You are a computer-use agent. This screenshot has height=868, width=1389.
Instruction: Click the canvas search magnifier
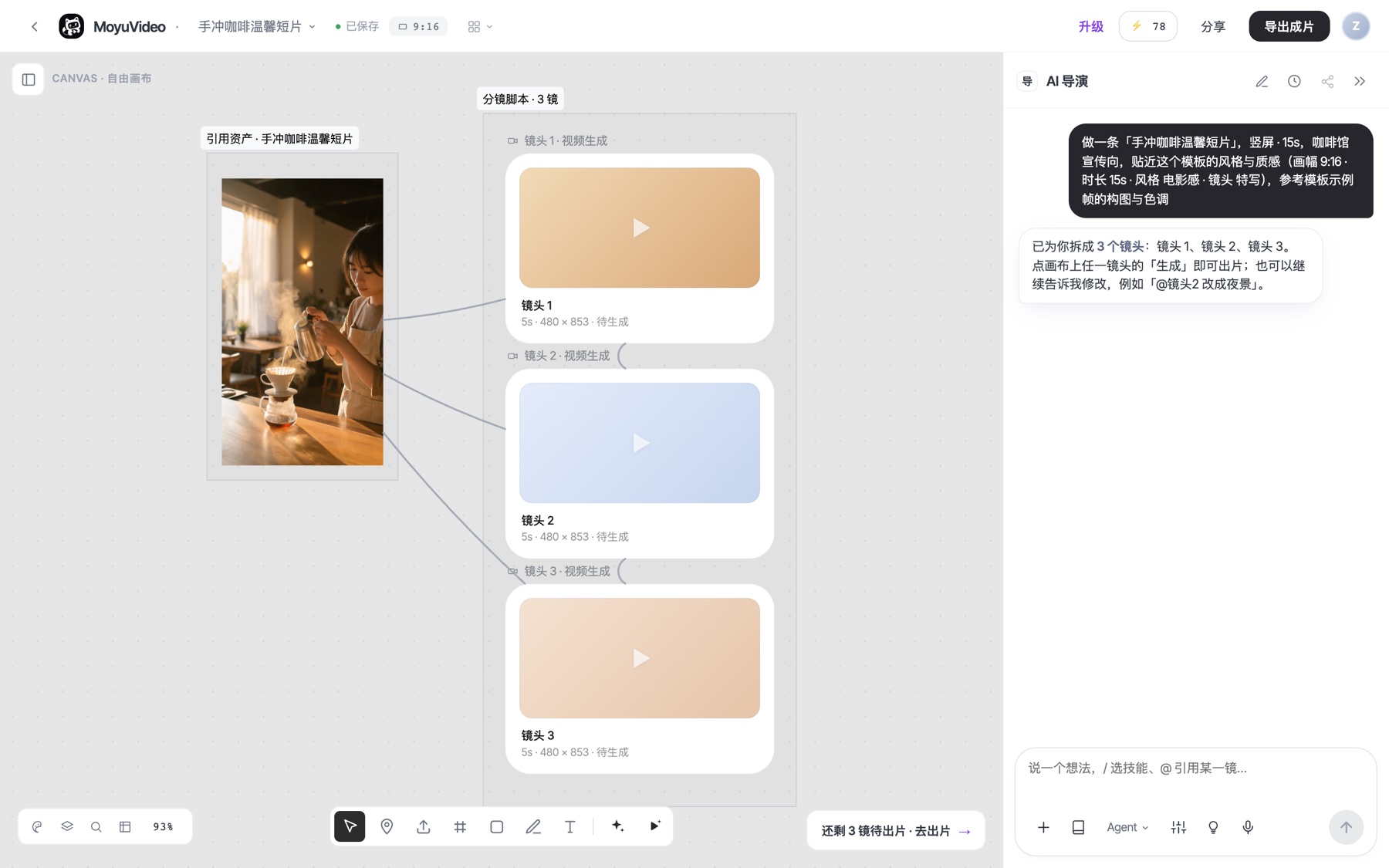point(96,826)
